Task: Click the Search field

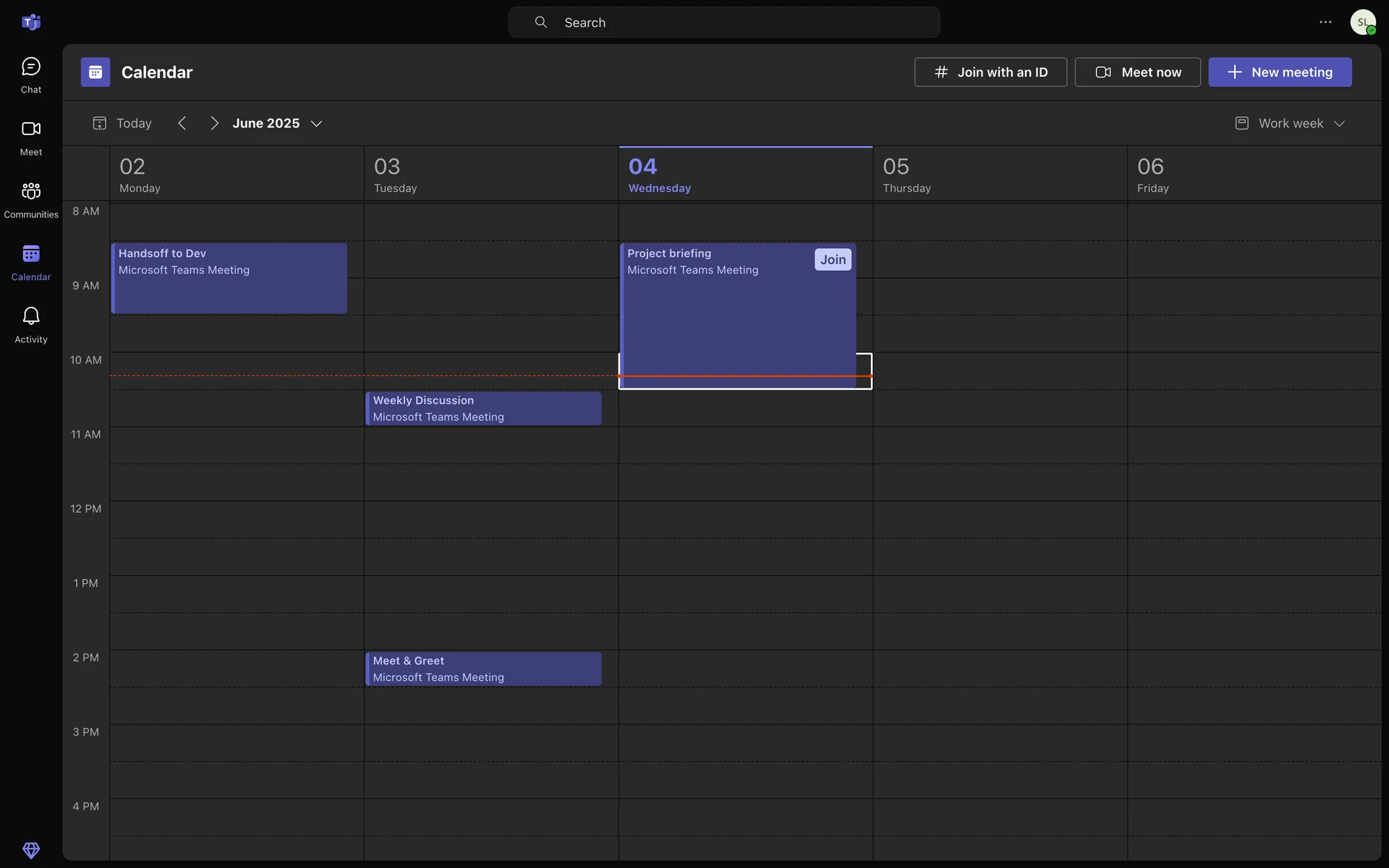Action: (723, 22)
